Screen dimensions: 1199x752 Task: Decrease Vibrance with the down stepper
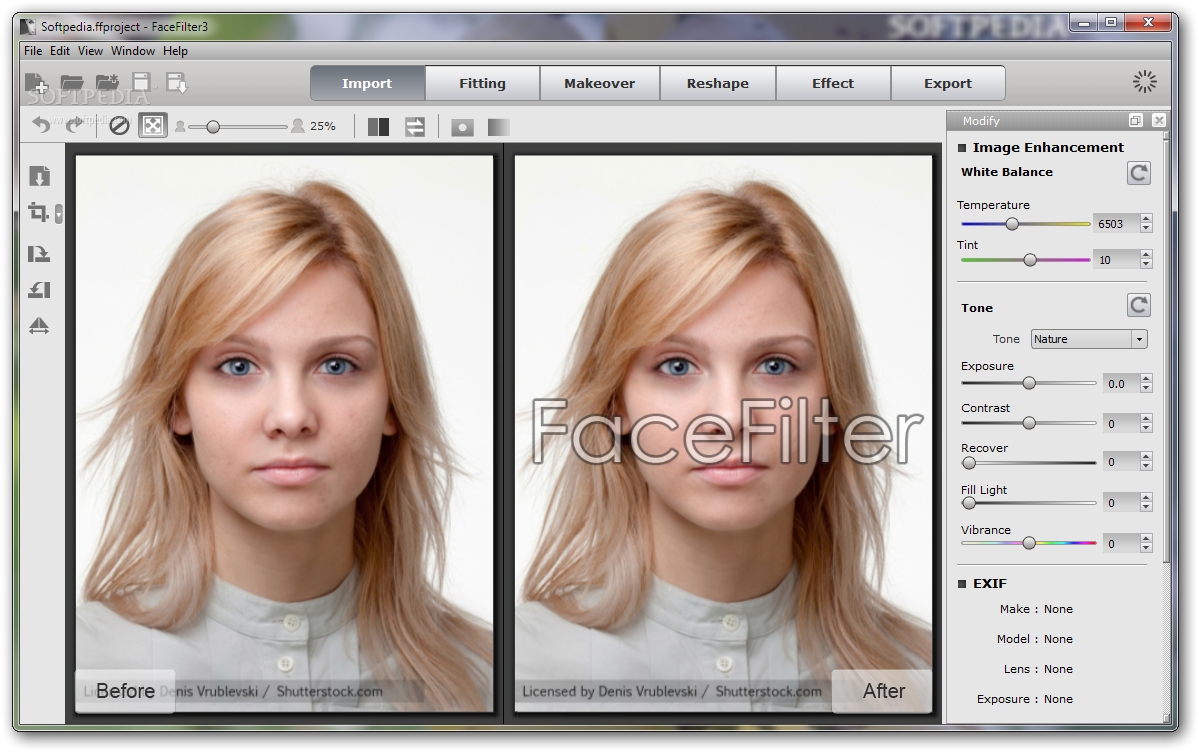[x=1145, y=549]
